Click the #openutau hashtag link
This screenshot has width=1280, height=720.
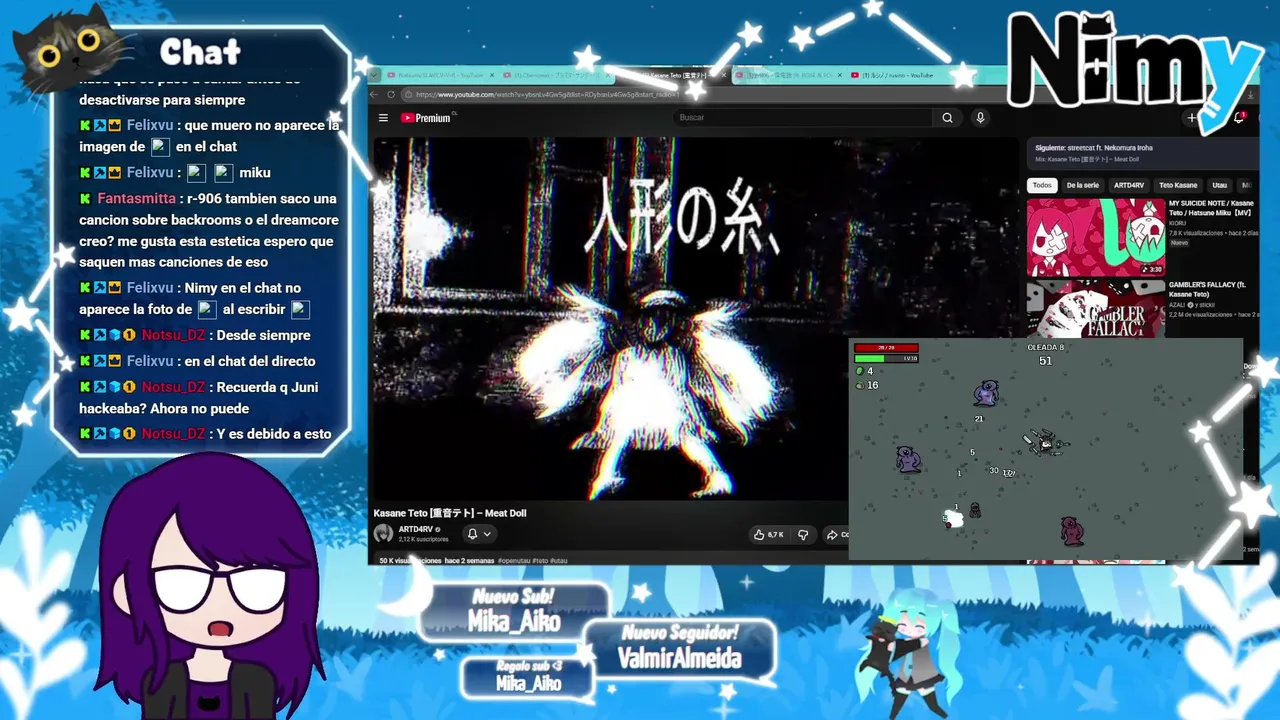coord(513,561)
